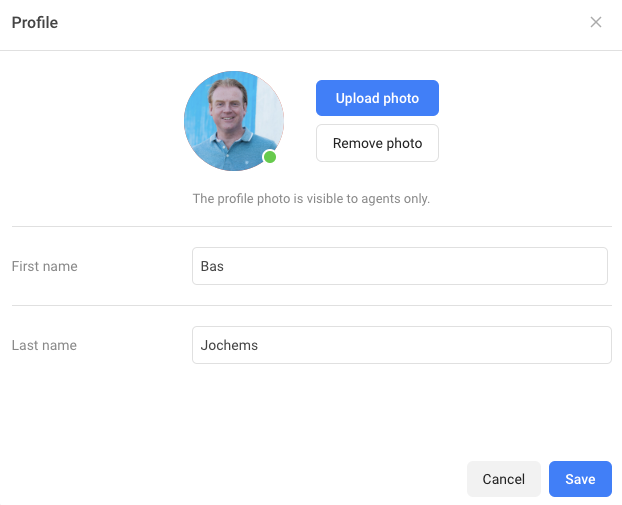Save the profile changes
The width and height of the screenshot is (622, 505).
[x=580, y=479]
